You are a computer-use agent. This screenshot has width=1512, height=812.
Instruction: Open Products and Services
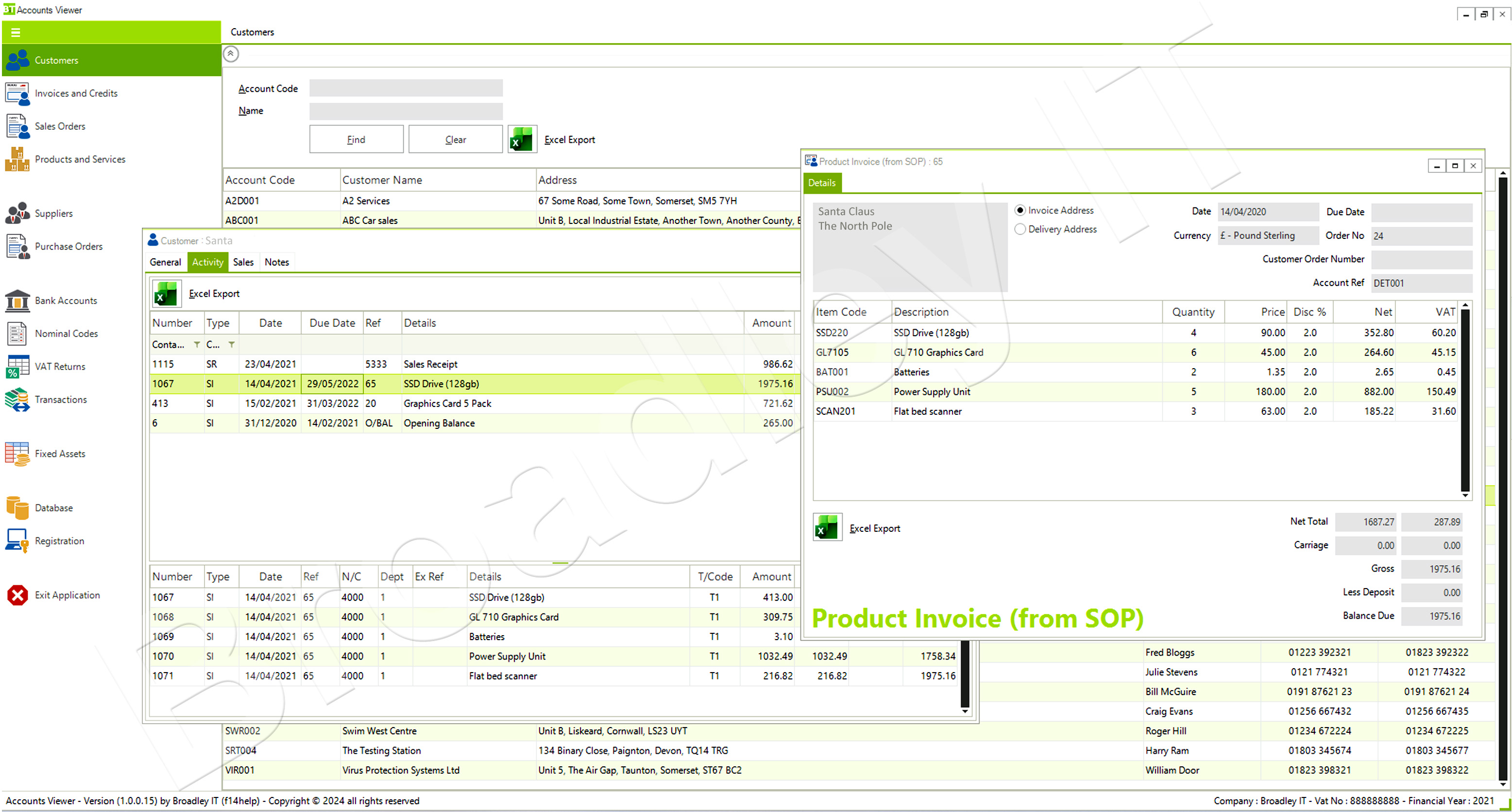coord(80,158)
